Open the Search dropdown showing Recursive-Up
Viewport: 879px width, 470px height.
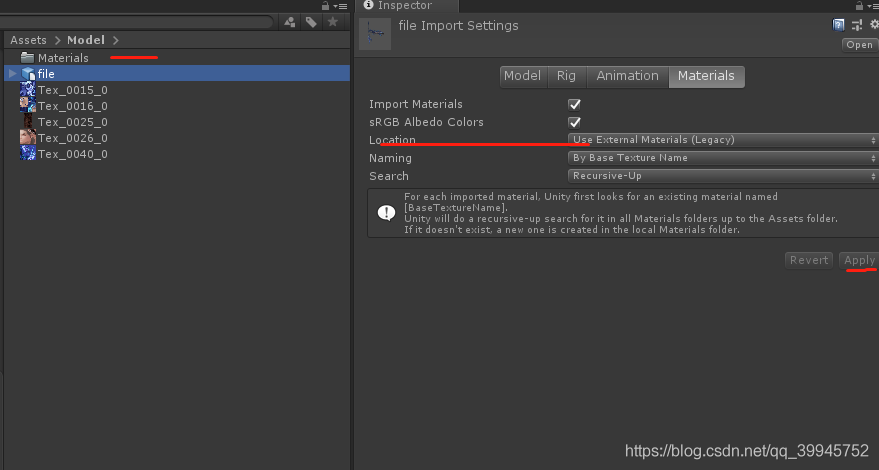point(723,176)
